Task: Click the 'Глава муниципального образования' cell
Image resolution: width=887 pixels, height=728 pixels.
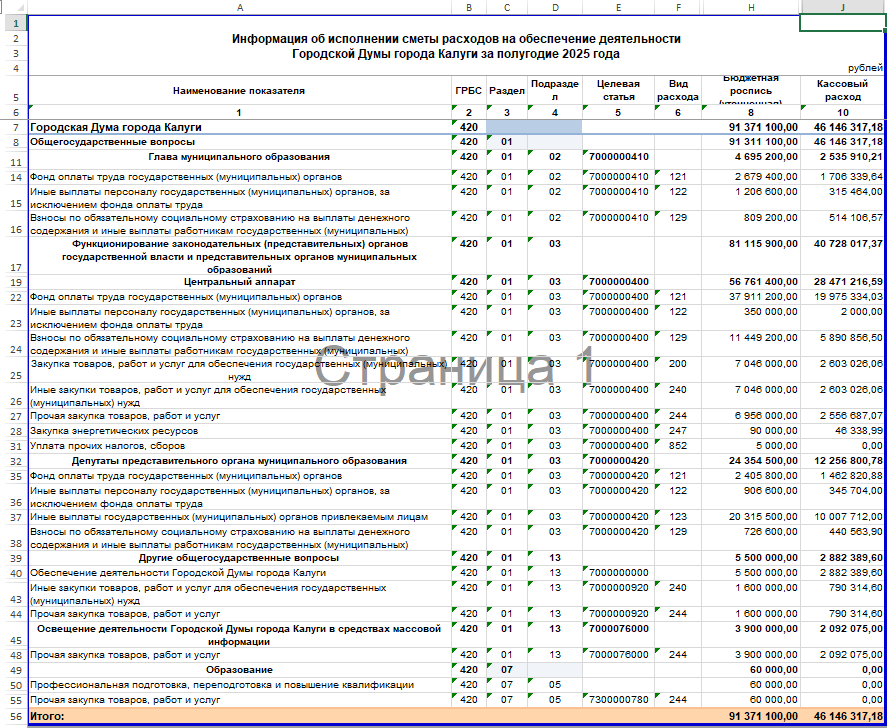Action: point(239,157)
